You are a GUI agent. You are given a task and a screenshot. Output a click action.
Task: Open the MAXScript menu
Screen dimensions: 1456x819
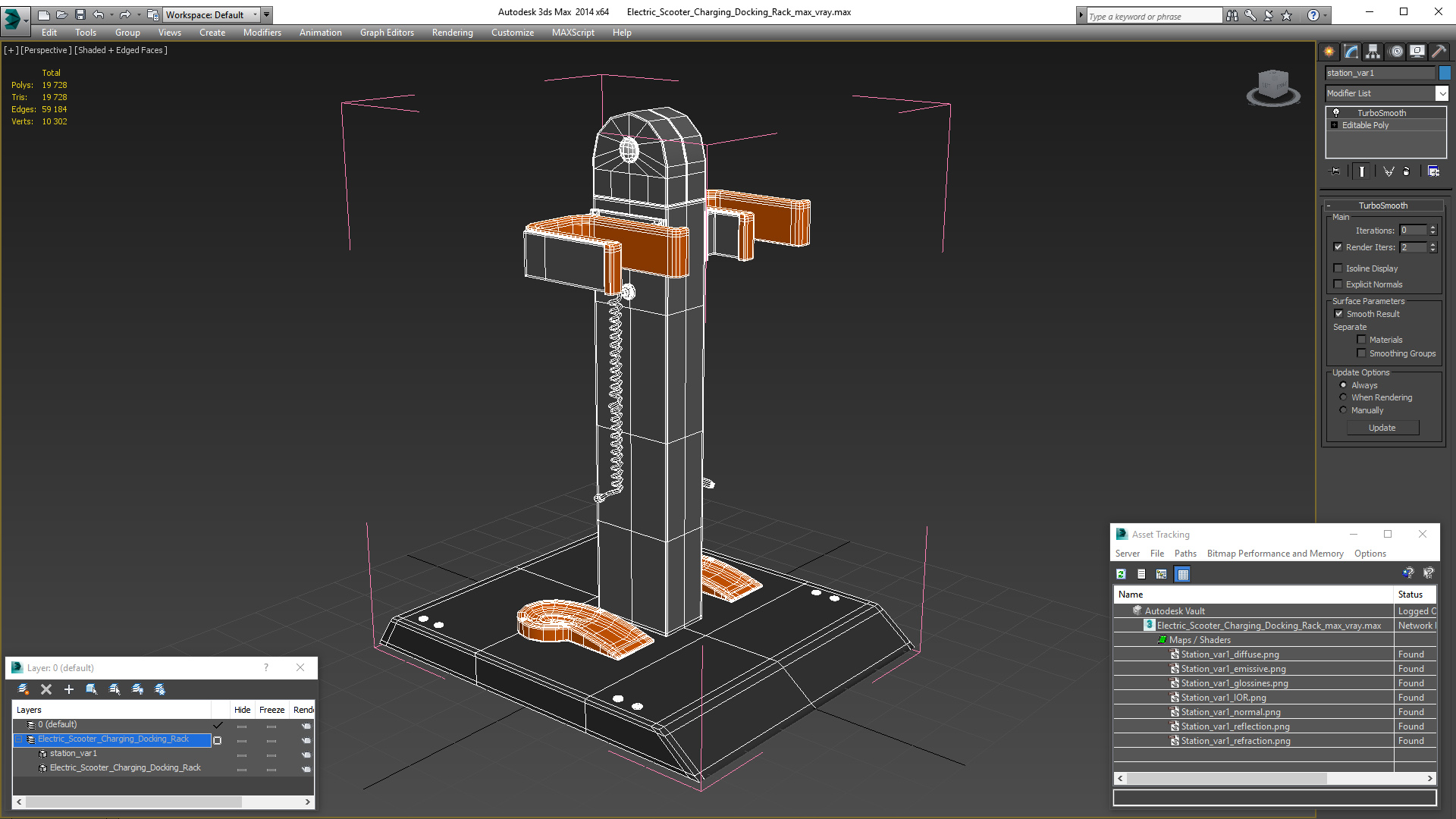573,33
